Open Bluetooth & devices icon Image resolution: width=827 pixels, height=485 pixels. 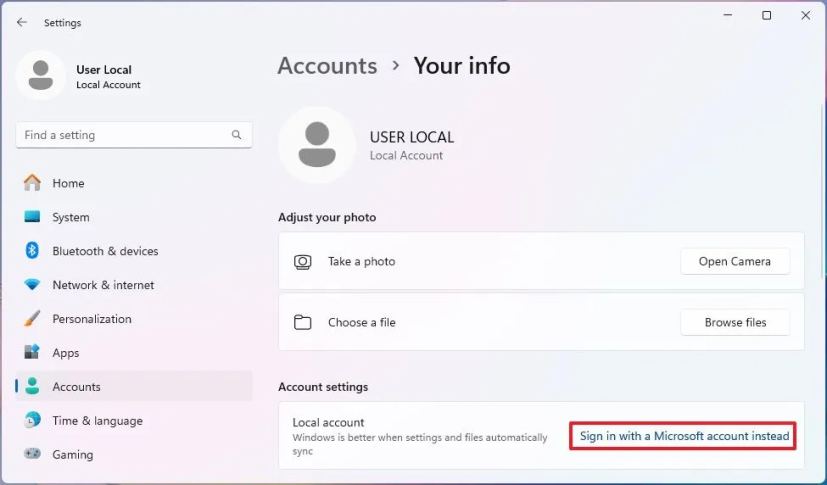click(x=32, y=251)
